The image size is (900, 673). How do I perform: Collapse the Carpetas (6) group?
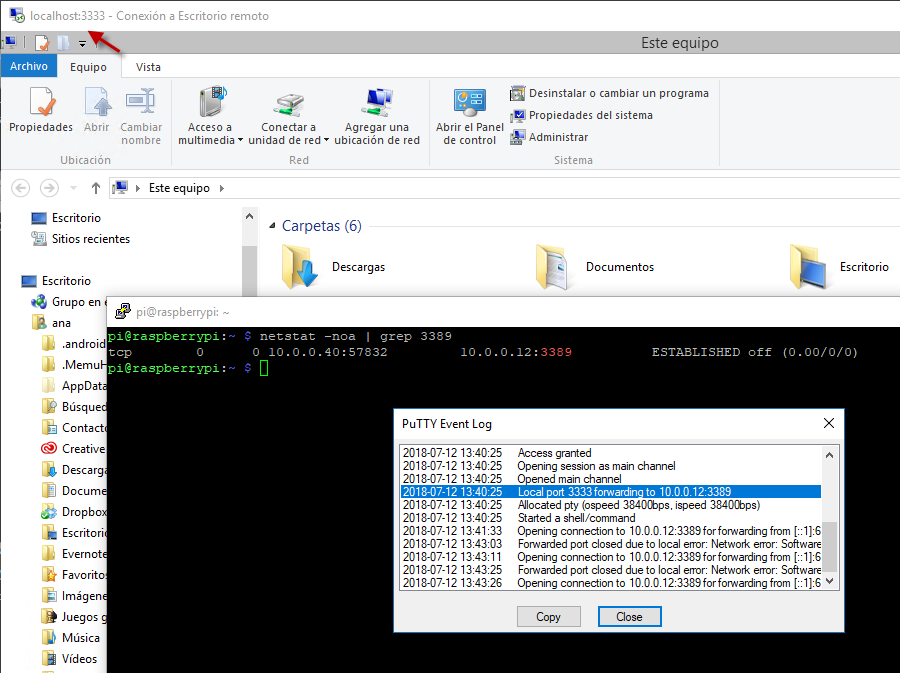pyautogui.click(x=272, y=226)
